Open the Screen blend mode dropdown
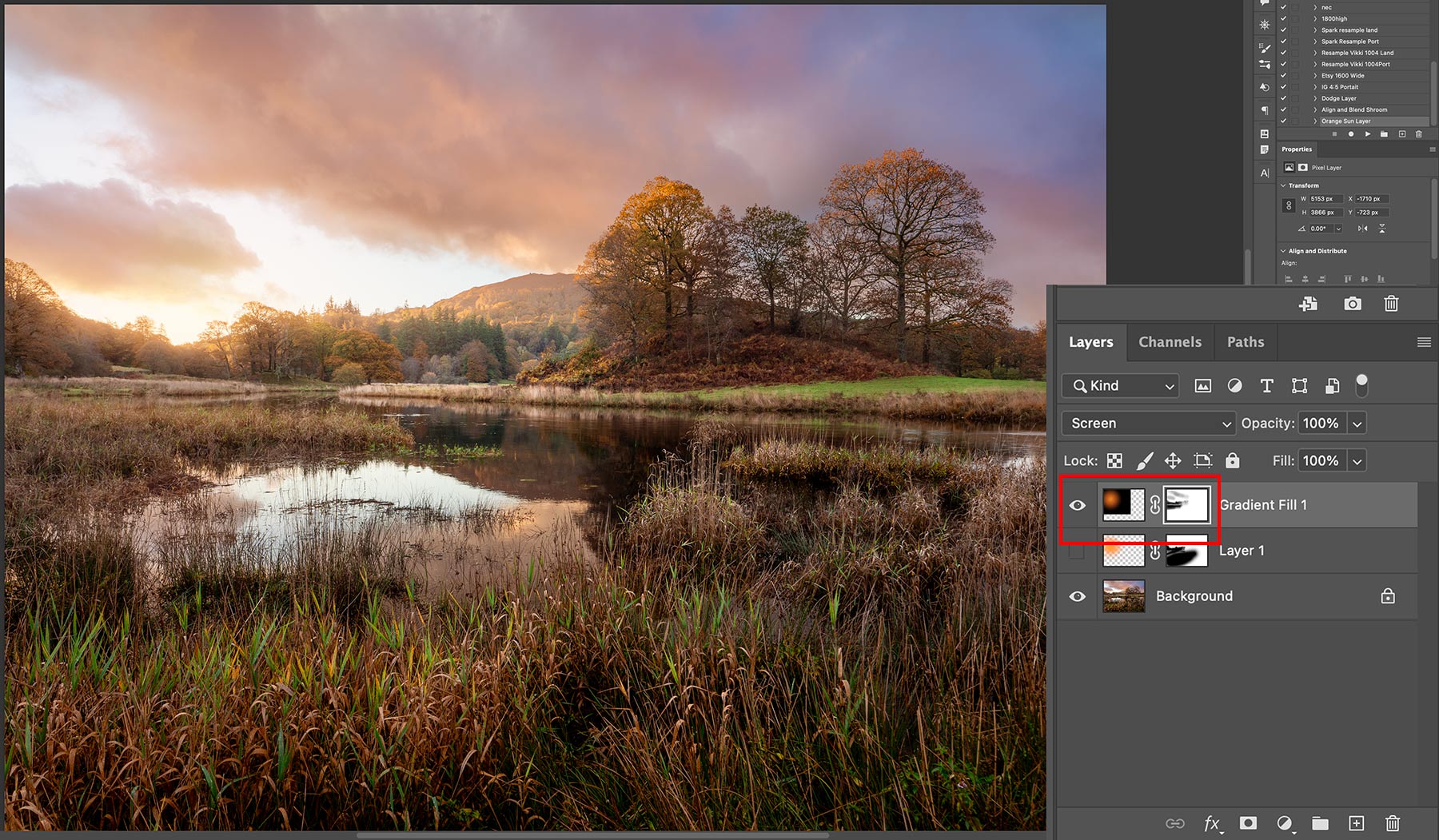Image resolution: width=1439 pixels, height=840 pixels. click(1148, 423)
